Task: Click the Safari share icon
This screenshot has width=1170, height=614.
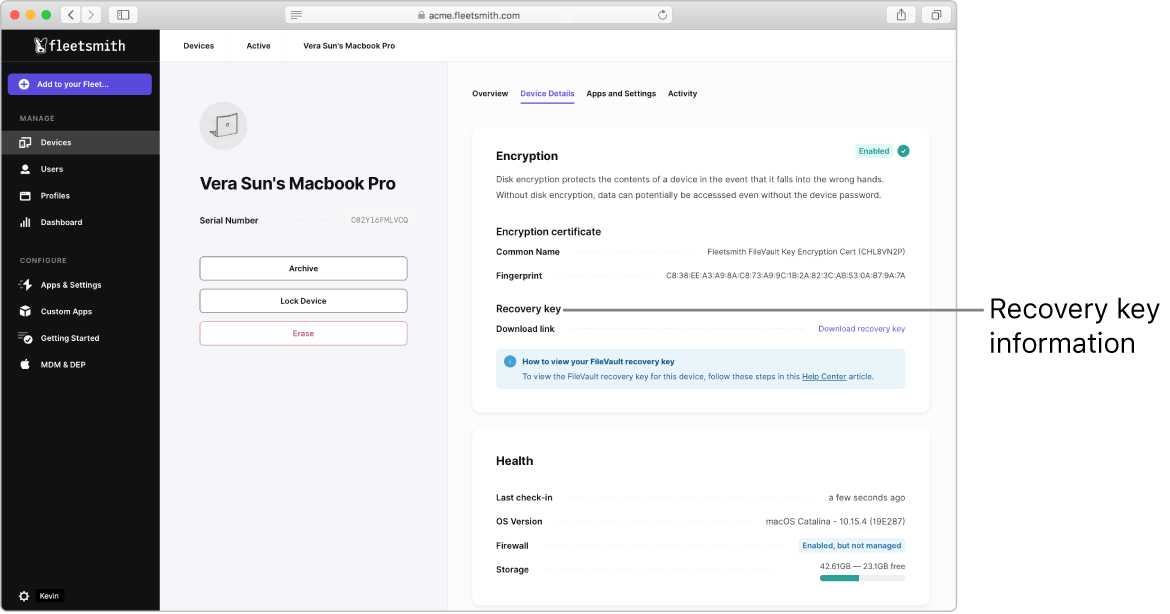Action: pos(901,15)
